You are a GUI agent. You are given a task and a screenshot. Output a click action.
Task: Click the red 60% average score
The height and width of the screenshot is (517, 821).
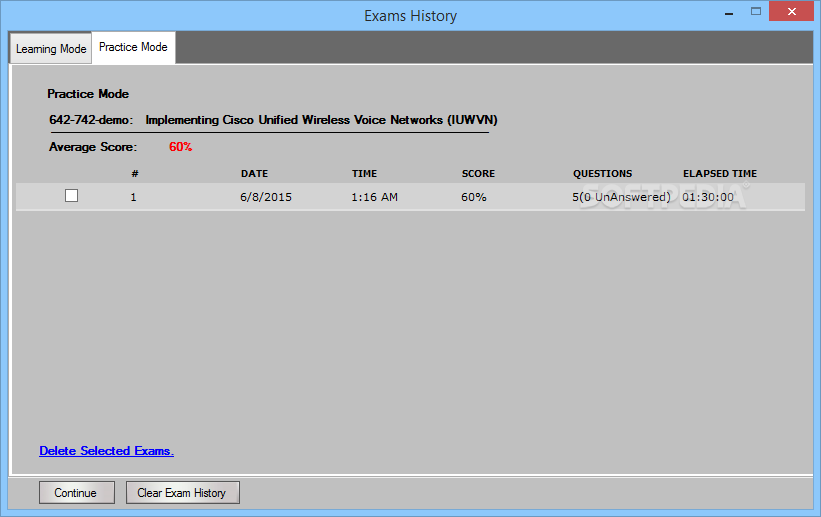coord(181,147)
